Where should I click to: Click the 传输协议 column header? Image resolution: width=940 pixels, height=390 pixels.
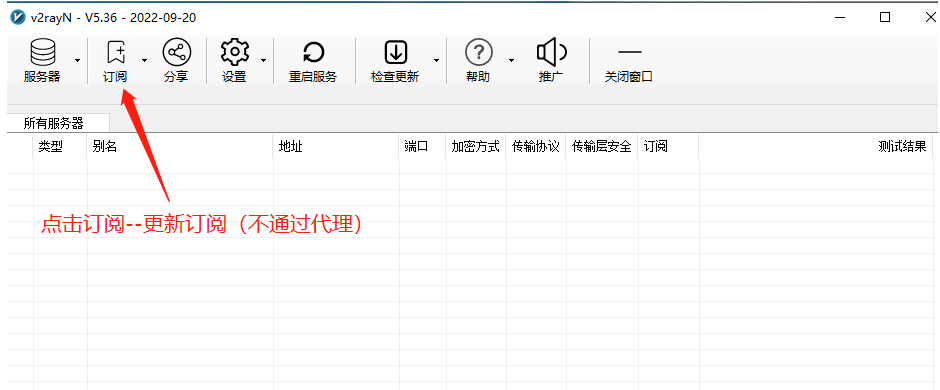pyautogui.click(x=536, y=147)
